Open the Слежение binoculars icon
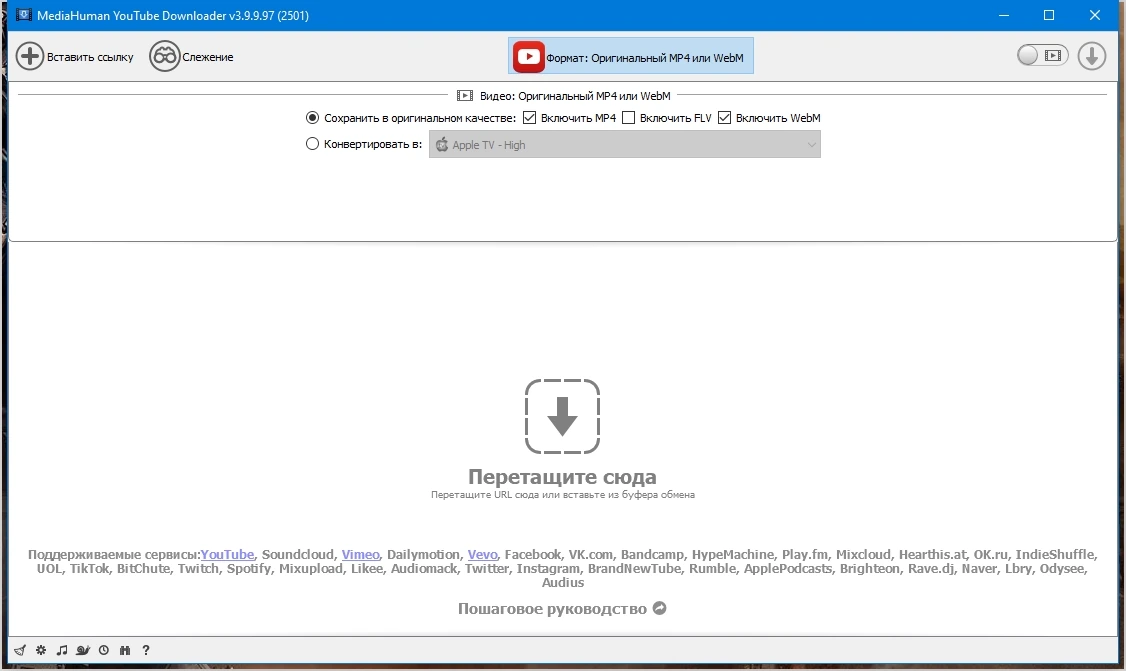Viewport: 1126px width, 671px height. (x=164, y=56)
